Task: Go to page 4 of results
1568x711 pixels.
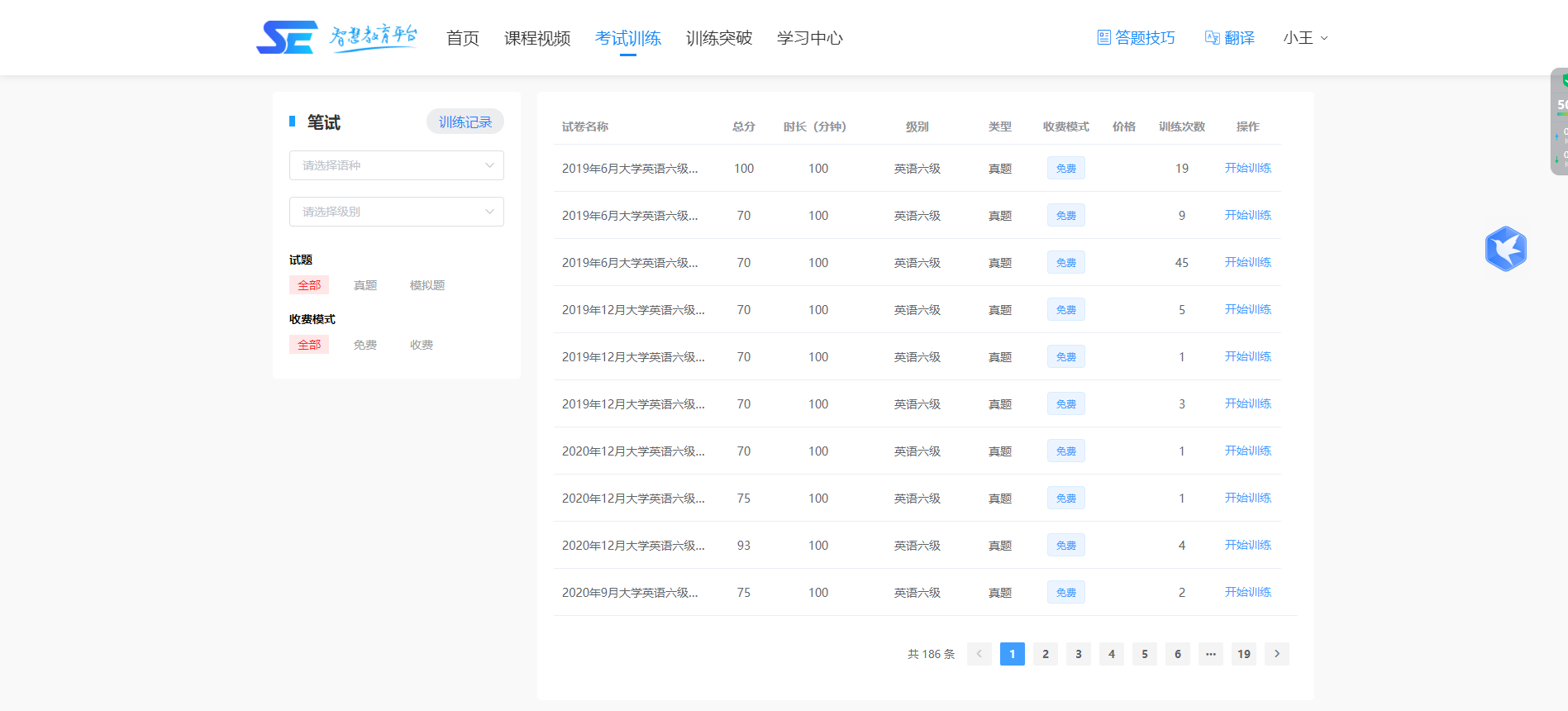Action: [x=1112, y=654]
